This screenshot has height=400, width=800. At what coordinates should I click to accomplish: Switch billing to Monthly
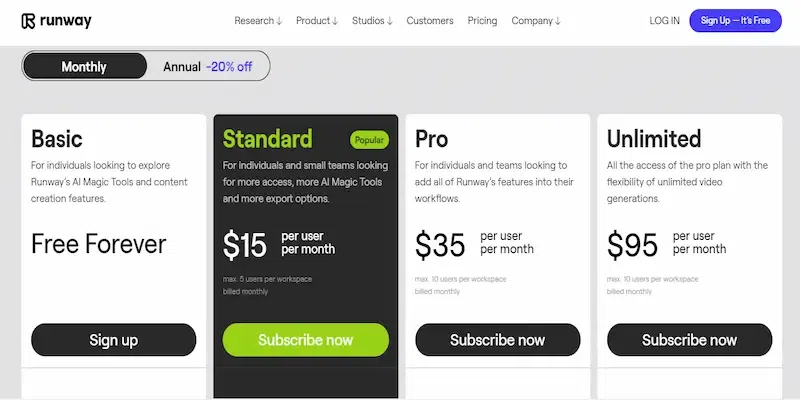[x=84, y=67]
